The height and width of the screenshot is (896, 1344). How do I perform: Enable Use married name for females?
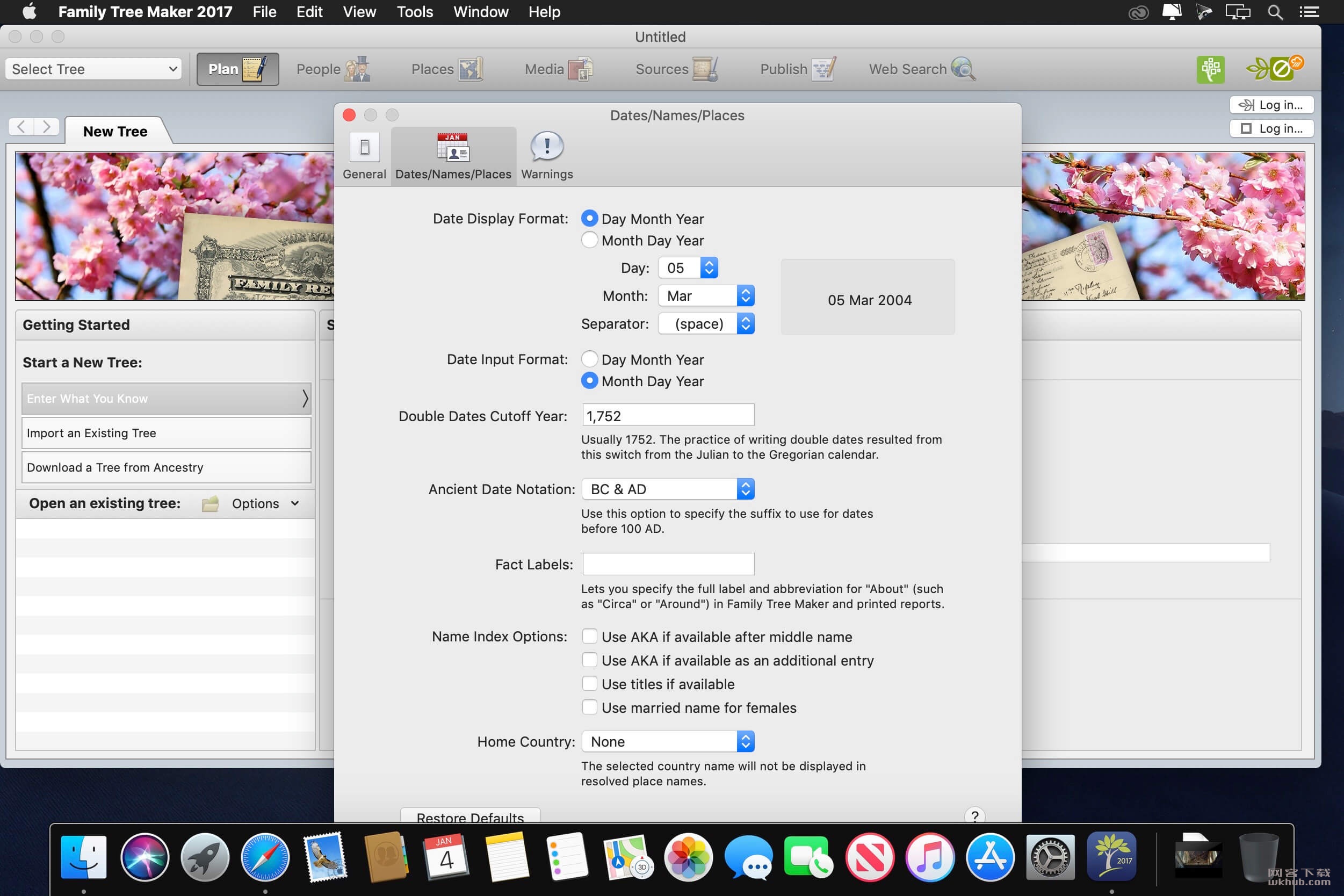pyautogui.click(x=589, y=707)
